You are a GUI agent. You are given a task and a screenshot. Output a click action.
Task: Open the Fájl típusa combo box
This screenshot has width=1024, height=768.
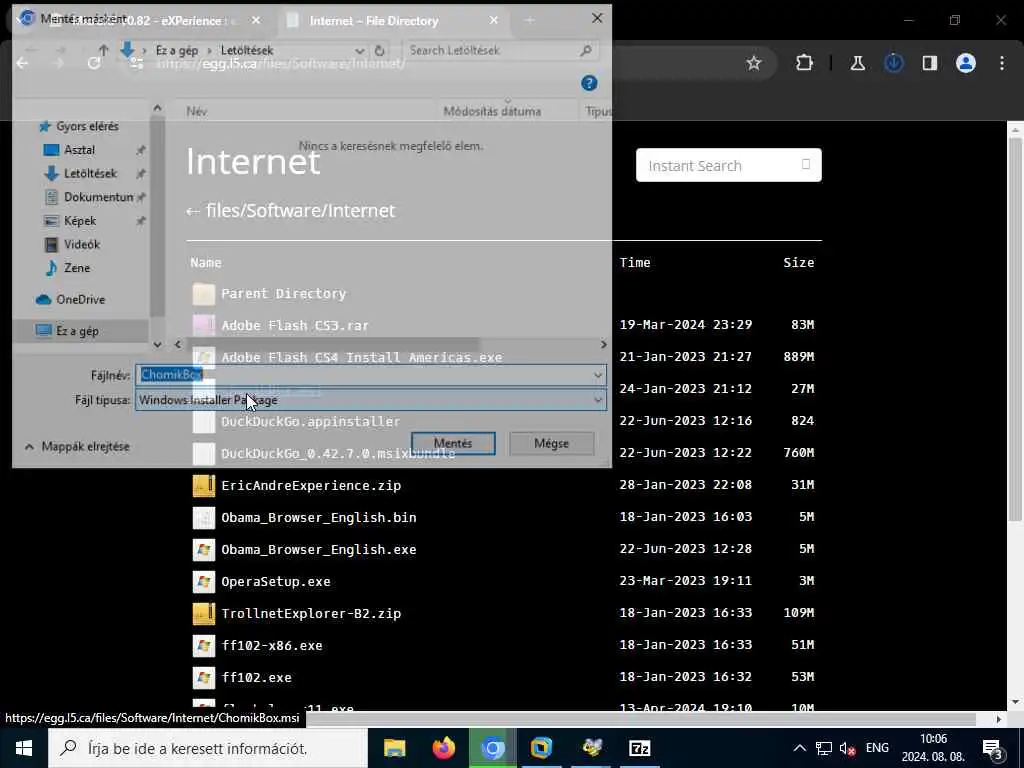click(x=370, y=400)
